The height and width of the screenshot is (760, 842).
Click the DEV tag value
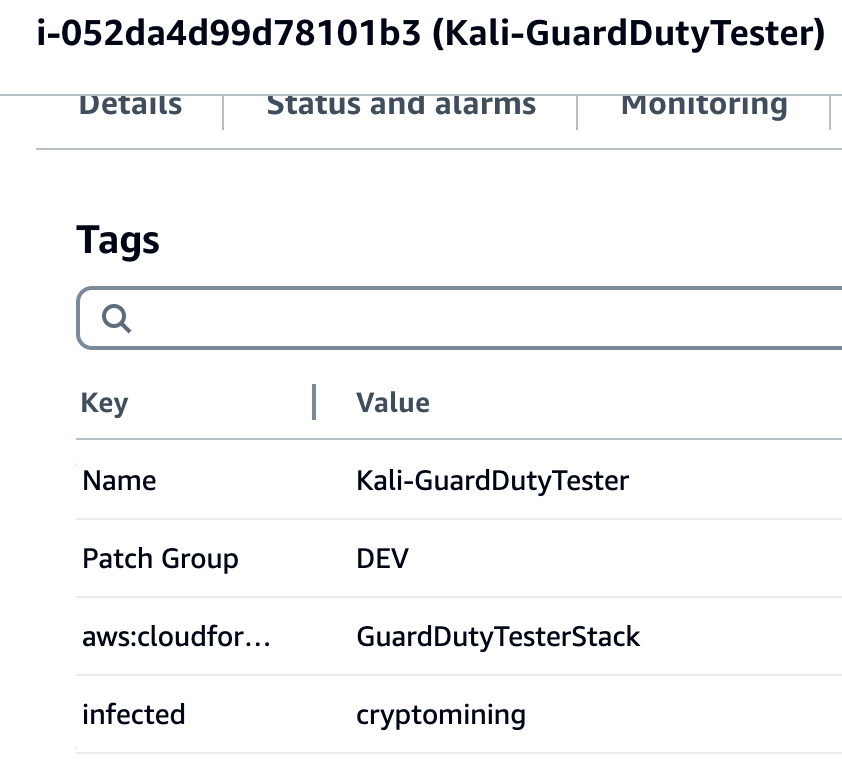pos(380,558)
